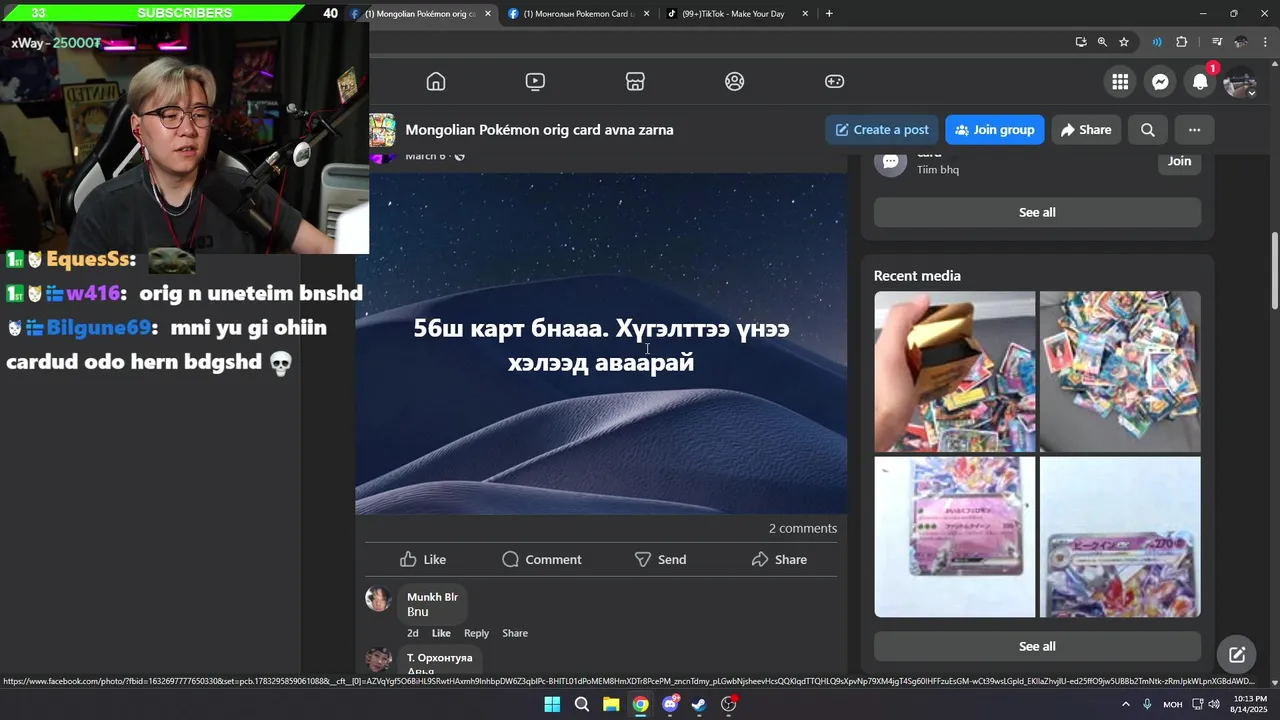1280x720 pixels.
Task: Open the 2 comments link
Action: (802, 528)
